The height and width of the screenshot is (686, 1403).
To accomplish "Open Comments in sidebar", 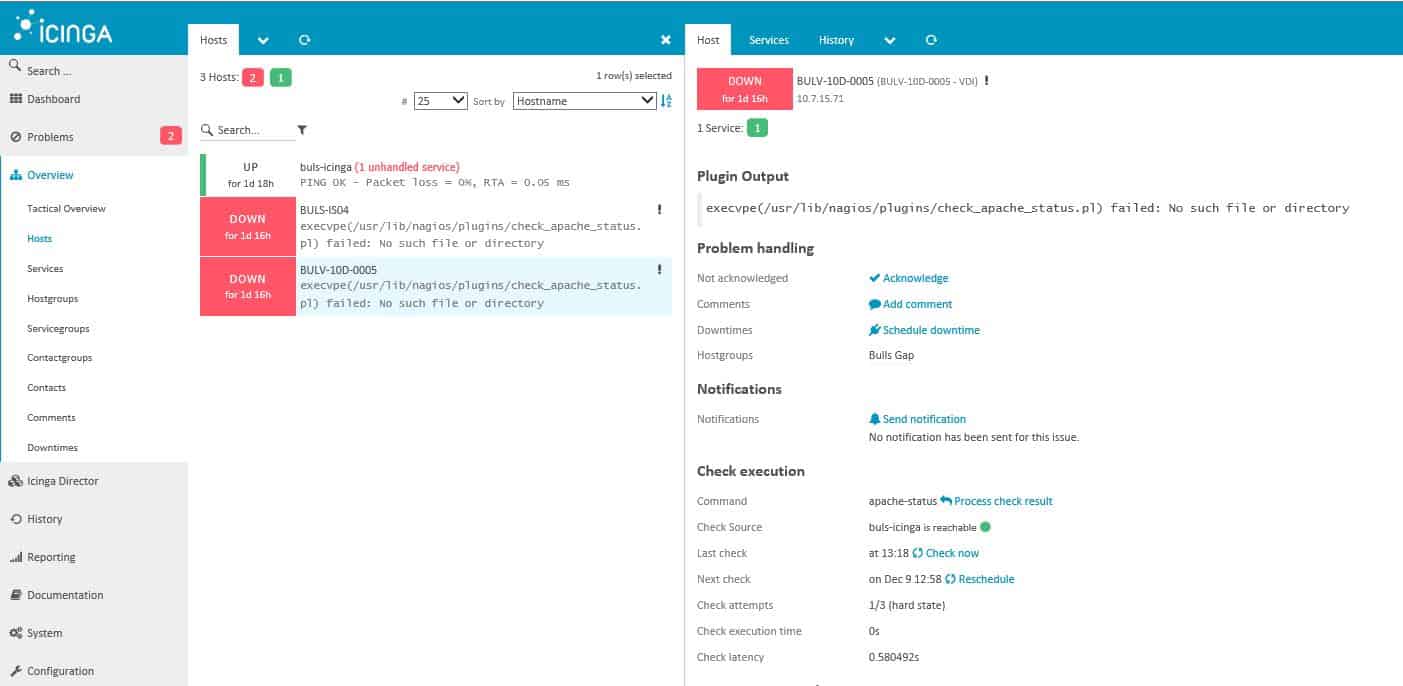I will click(51, 418).
